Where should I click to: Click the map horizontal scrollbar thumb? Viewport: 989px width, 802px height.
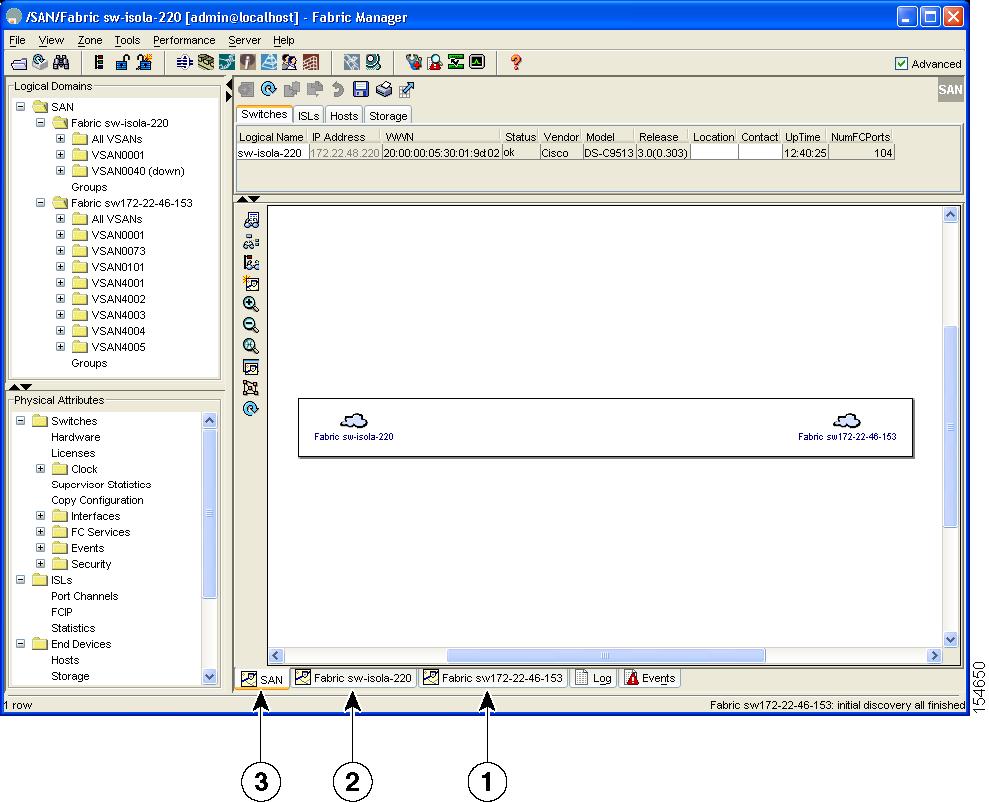point(606,656)
